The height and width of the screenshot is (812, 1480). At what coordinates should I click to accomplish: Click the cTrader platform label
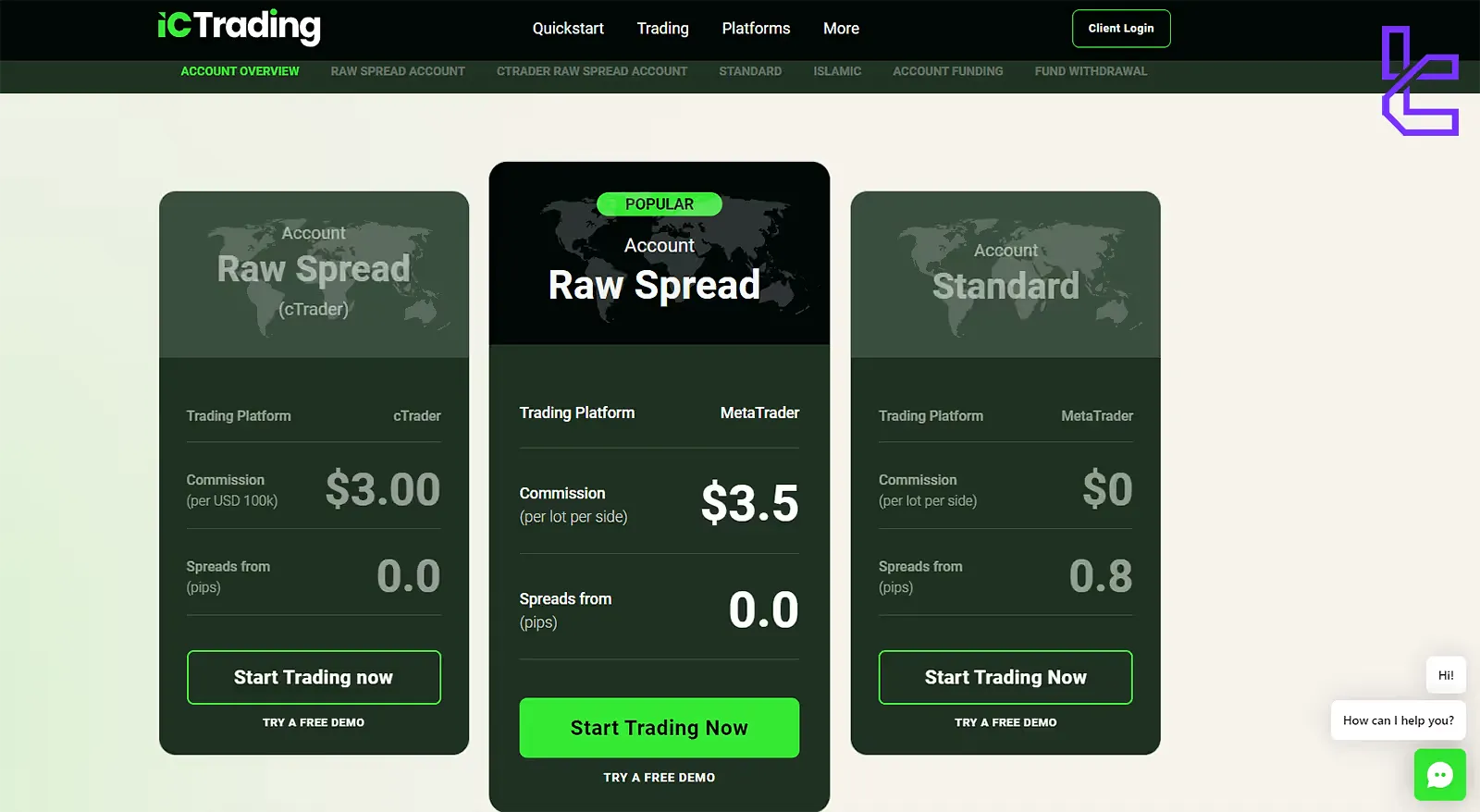[417, 416]
